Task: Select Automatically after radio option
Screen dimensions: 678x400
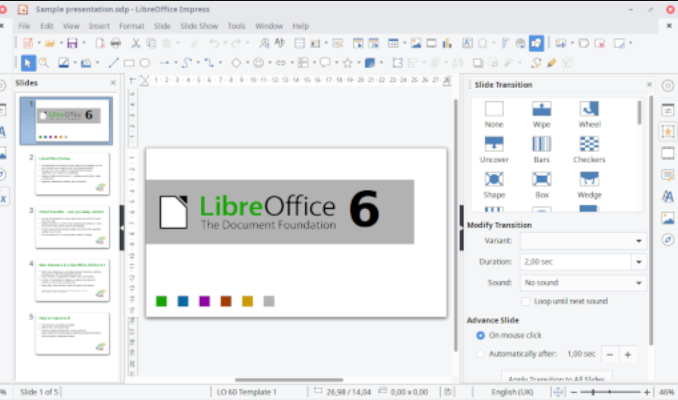Action: point(481,354)
